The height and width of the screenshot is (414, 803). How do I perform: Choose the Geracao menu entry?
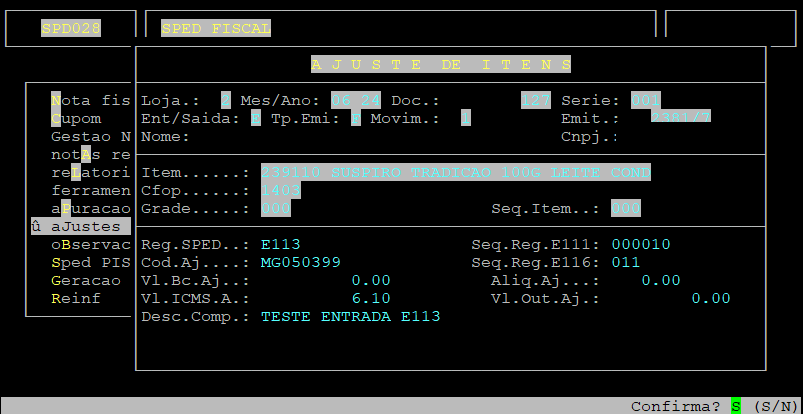tap(86, 280)
